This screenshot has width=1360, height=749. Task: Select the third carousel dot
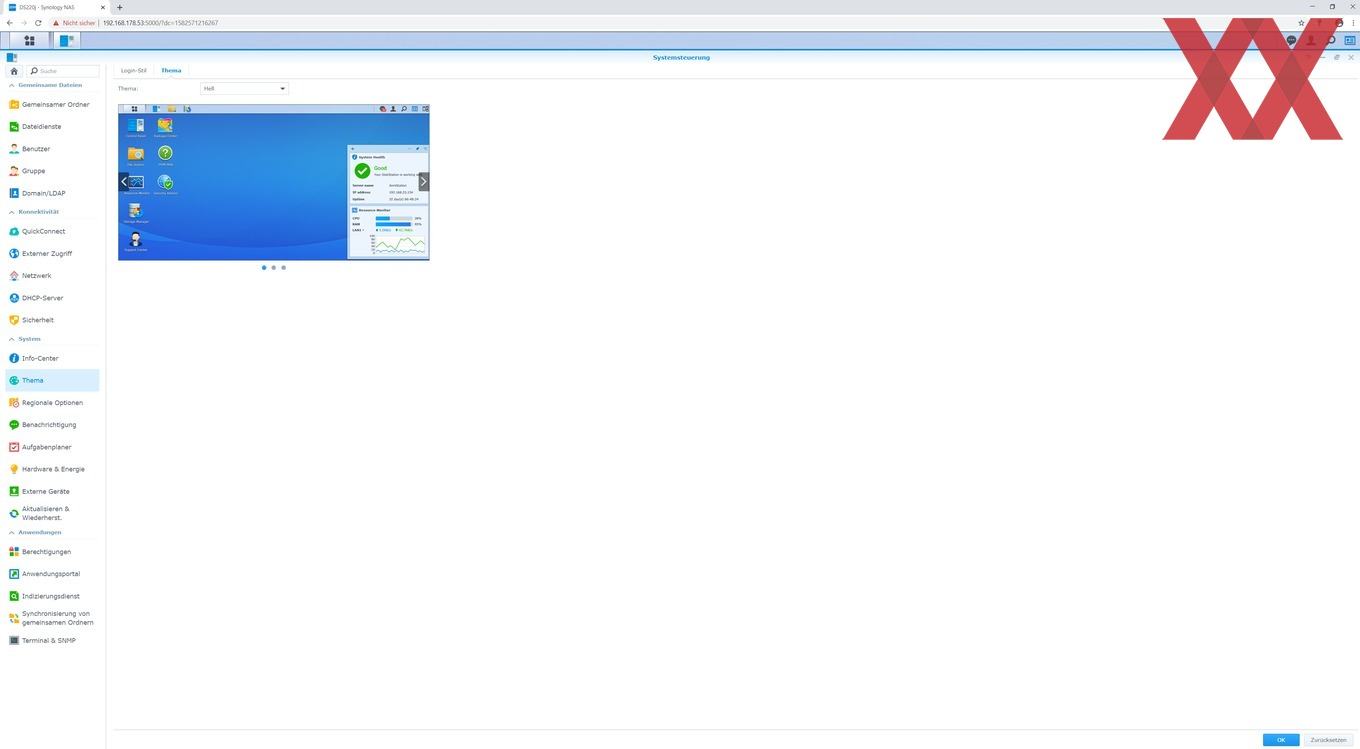(x=283, y=267)
